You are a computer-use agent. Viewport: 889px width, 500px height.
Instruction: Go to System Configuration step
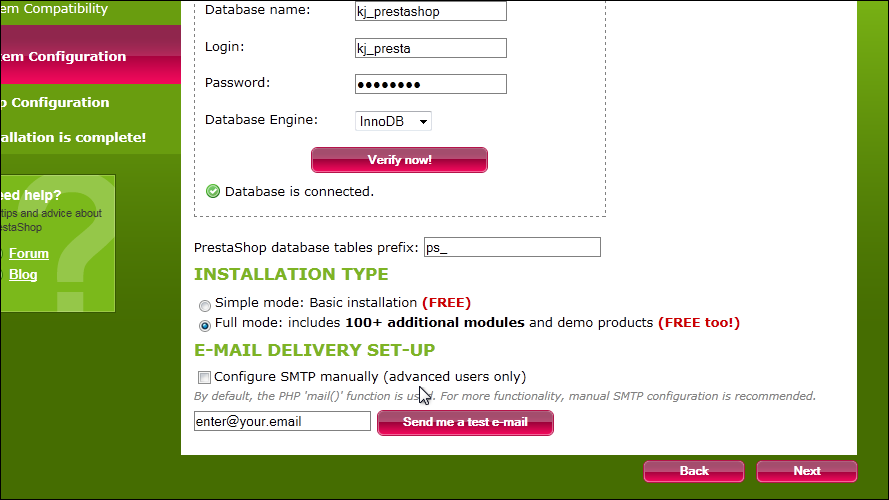(x=63, y=57)
